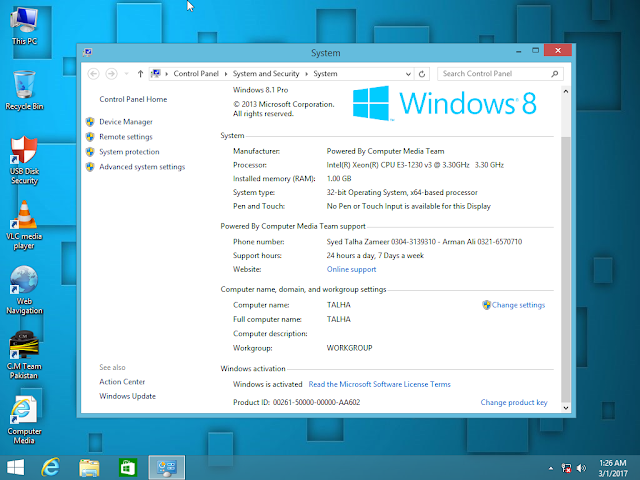Open the Windows Store taskbar icon
This screenshot has width=640, height=480.
tap(127, 468)
